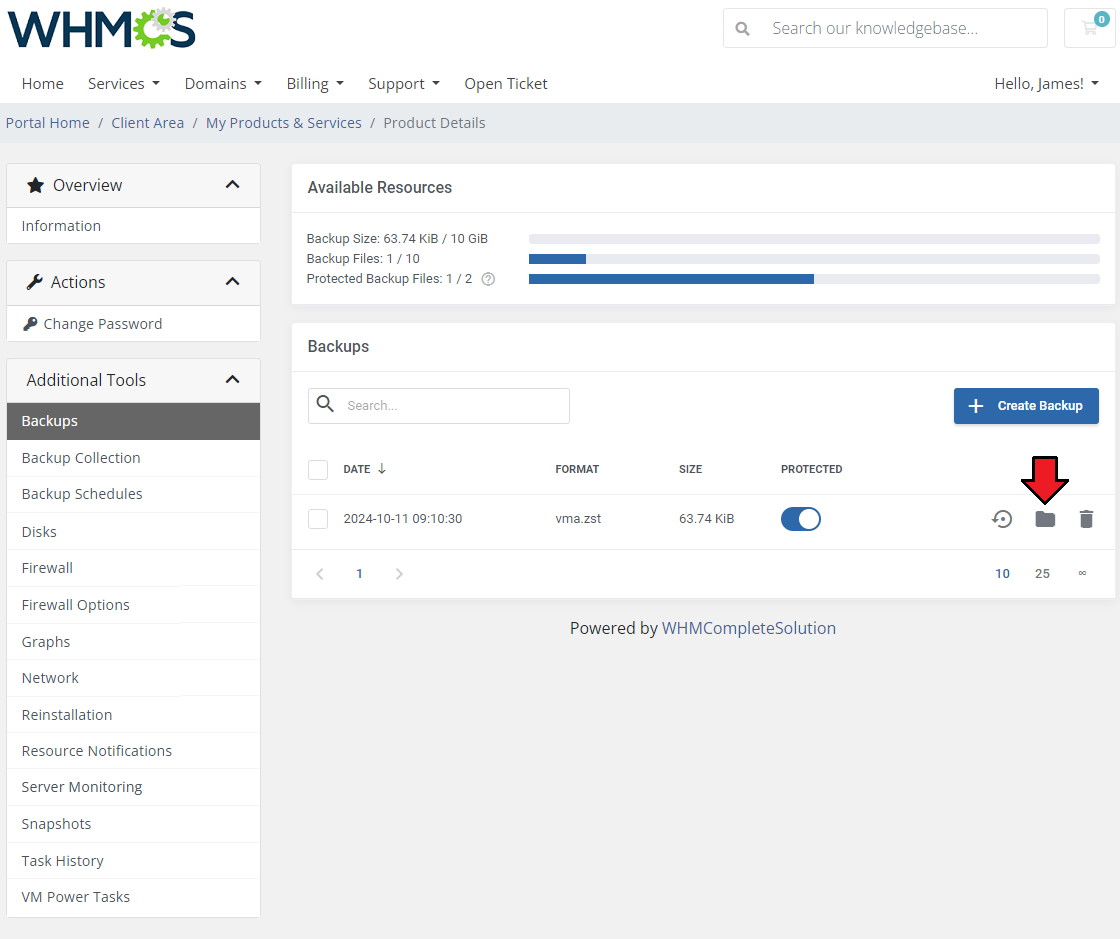Show 25 entries per page

(1042, 574)
